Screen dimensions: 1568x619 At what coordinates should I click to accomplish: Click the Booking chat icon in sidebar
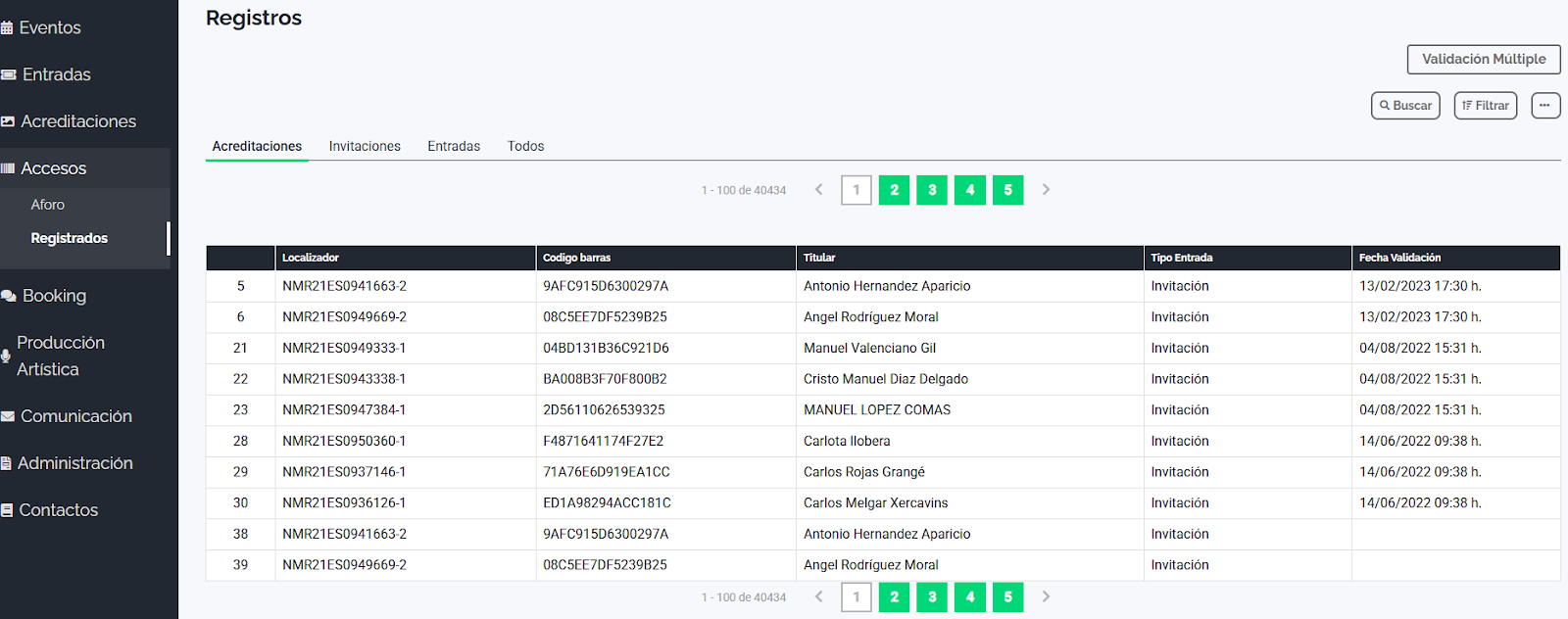click(9, 296)
